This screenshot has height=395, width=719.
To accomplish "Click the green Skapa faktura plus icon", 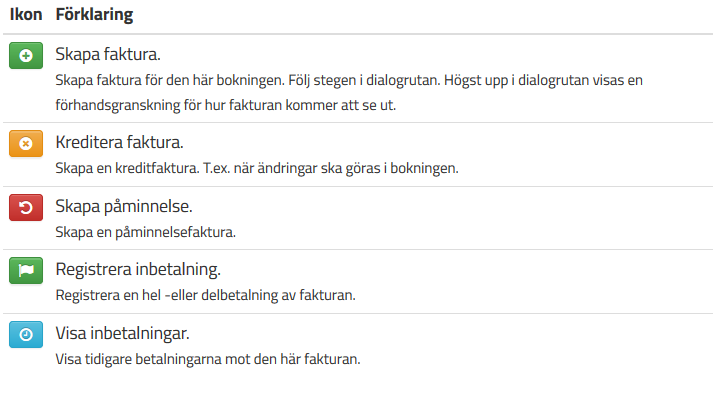I will tap(26, 56).
